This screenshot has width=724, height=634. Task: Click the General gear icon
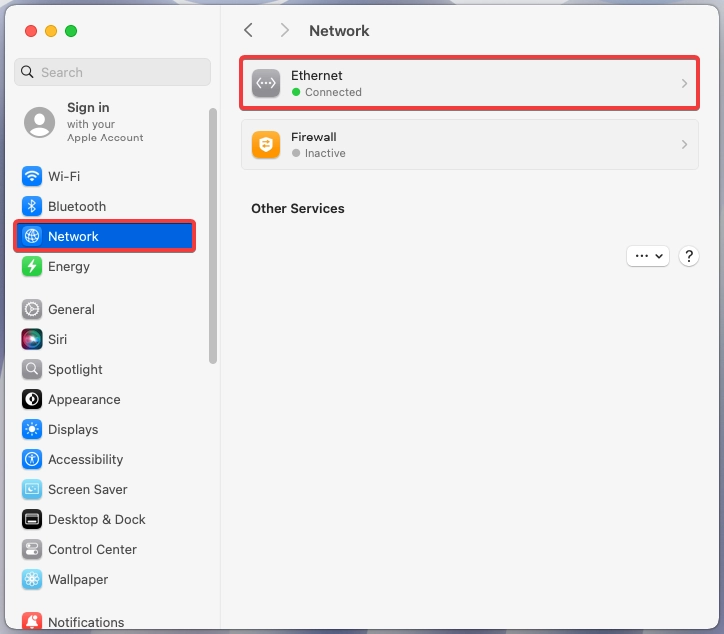click(31, 309)
